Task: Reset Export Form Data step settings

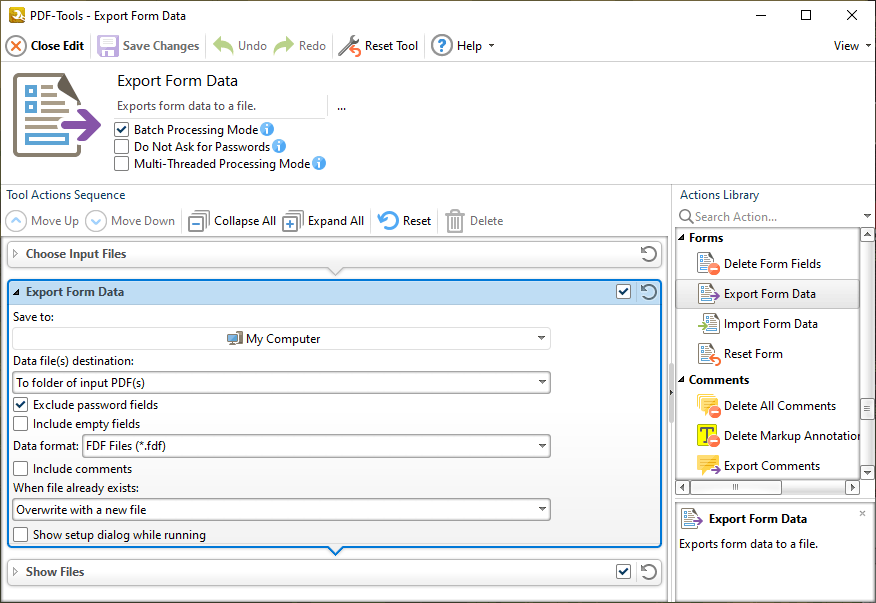Action: [x=648, y=292]
